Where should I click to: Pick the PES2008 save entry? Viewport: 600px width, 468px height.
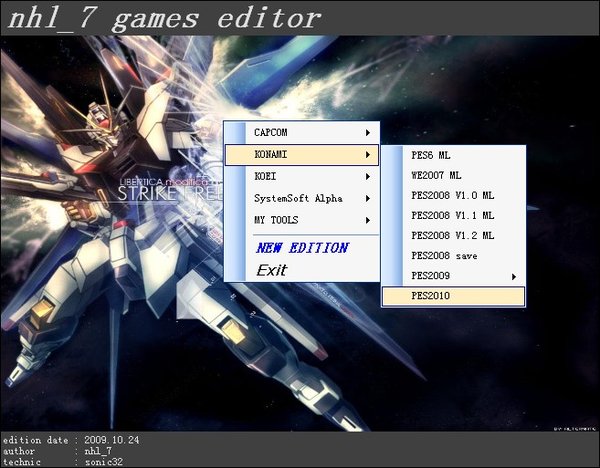coord(453,256)
